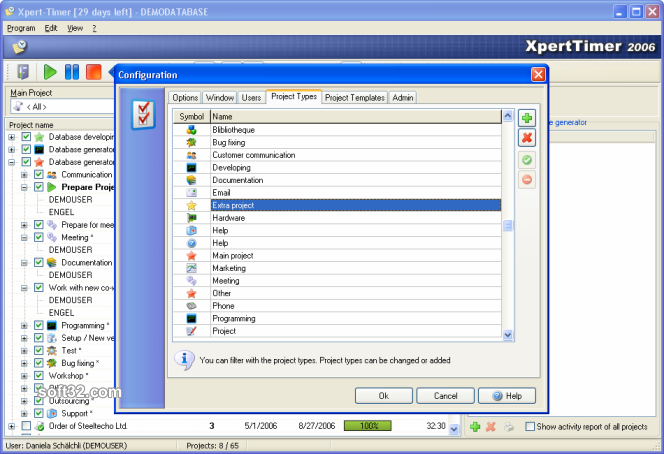Collapse the Meeting tree node

(x=24, y=238)
